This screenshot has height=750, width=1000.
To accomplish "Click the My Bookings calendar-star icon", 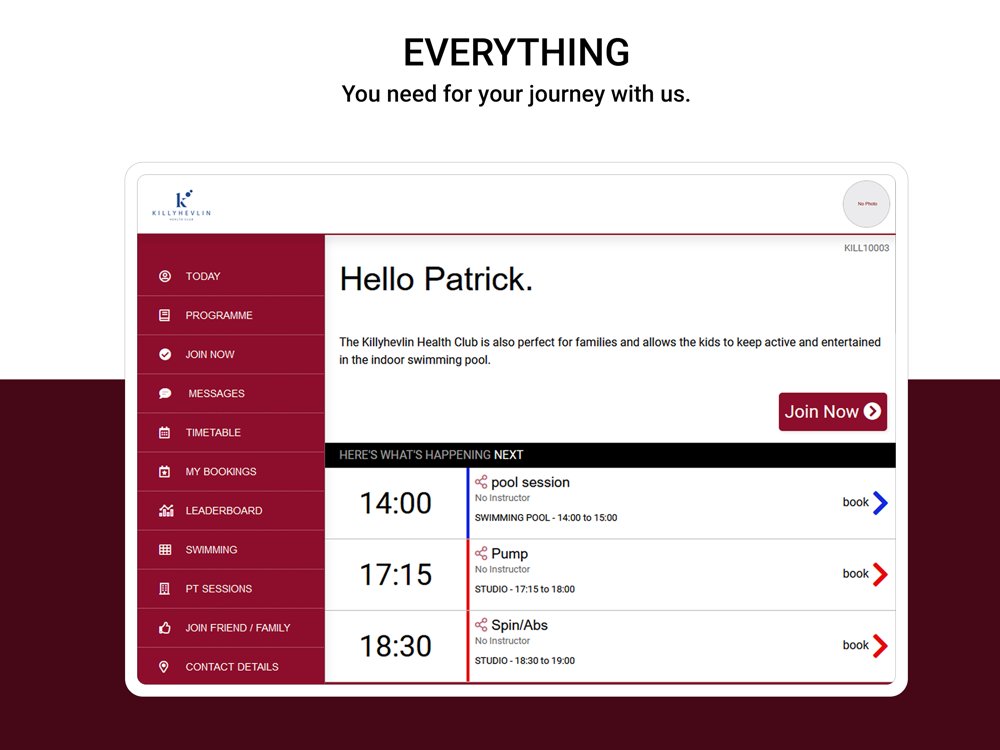I will coord(165,471).
